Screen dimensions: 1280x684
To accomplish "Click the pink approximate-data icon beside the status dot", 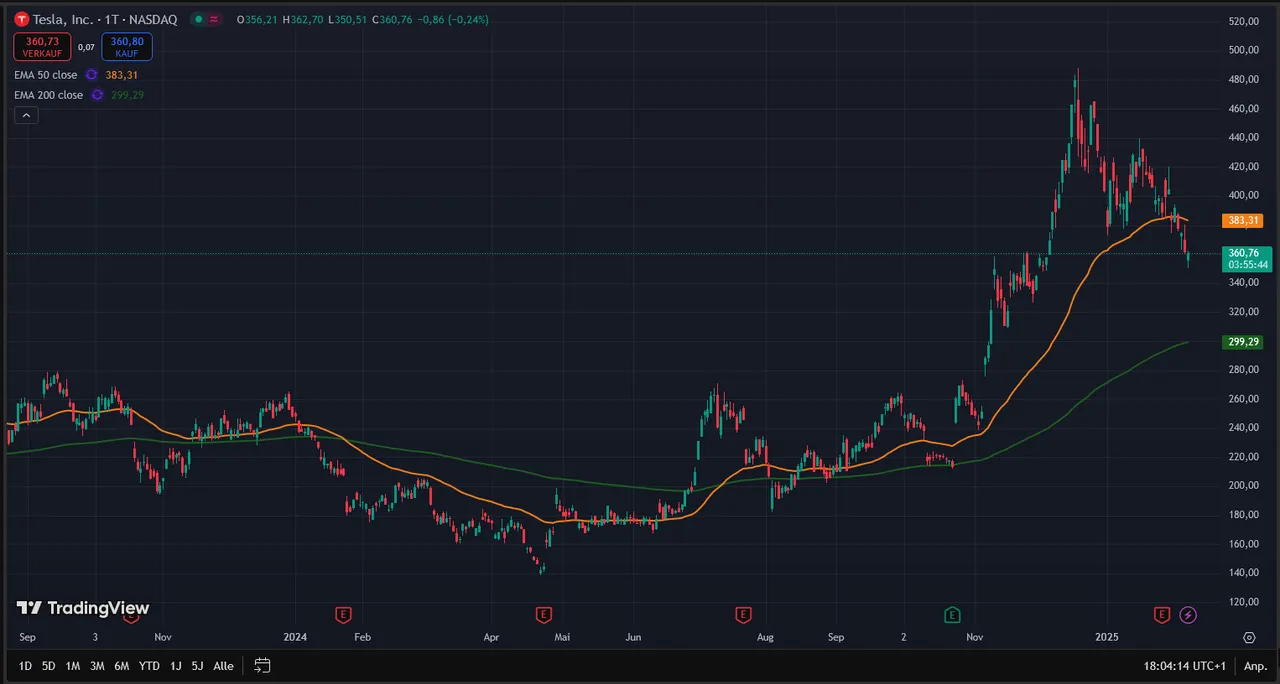I will 214,19.
